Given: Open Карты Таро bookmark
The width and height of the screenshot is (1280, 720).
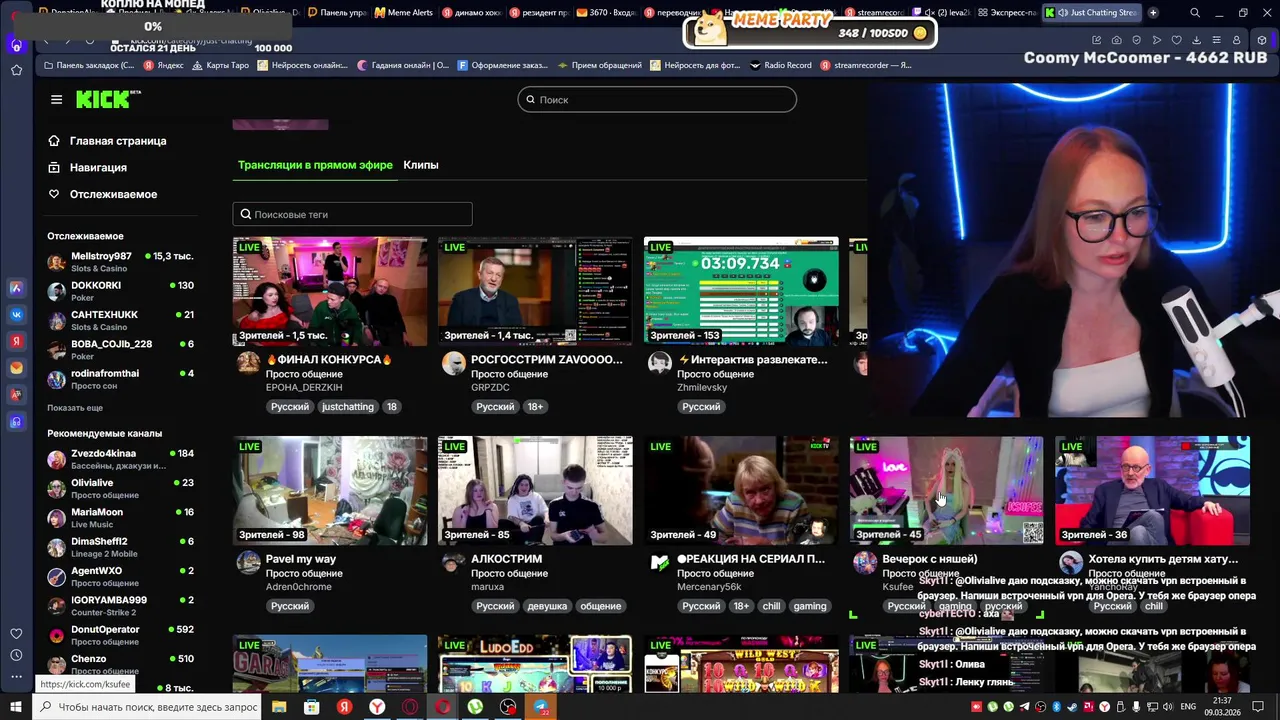Looking at the screenshot, I should (220, 65).
